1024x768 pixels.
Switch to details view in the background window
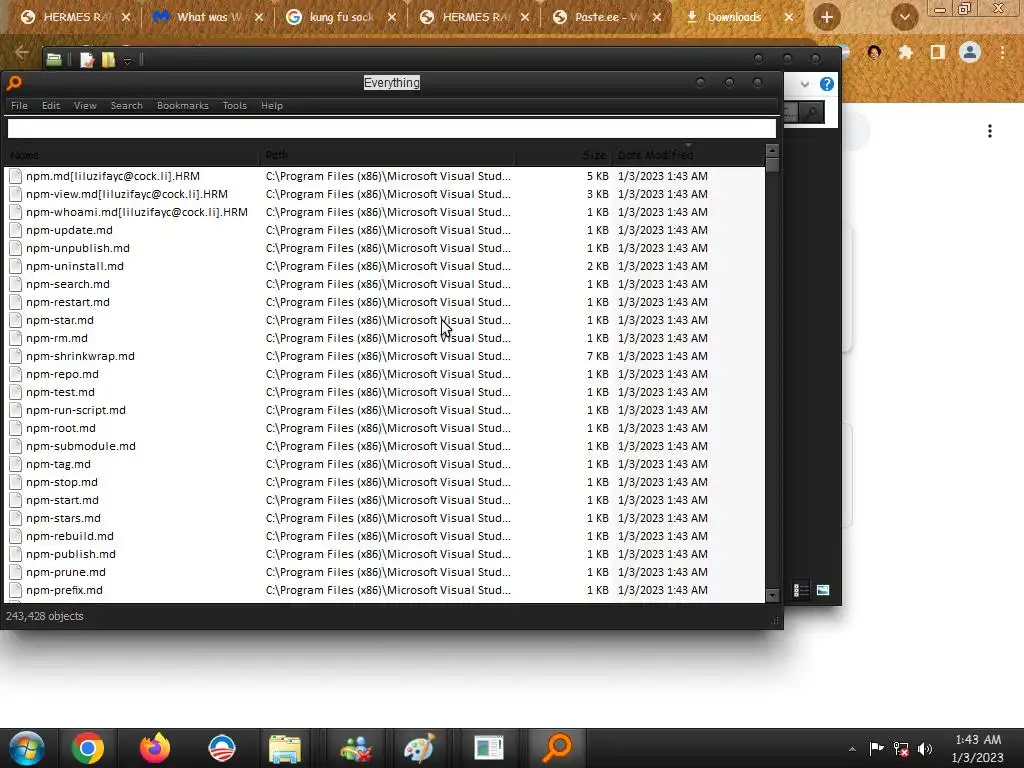[x=801, y=590]
